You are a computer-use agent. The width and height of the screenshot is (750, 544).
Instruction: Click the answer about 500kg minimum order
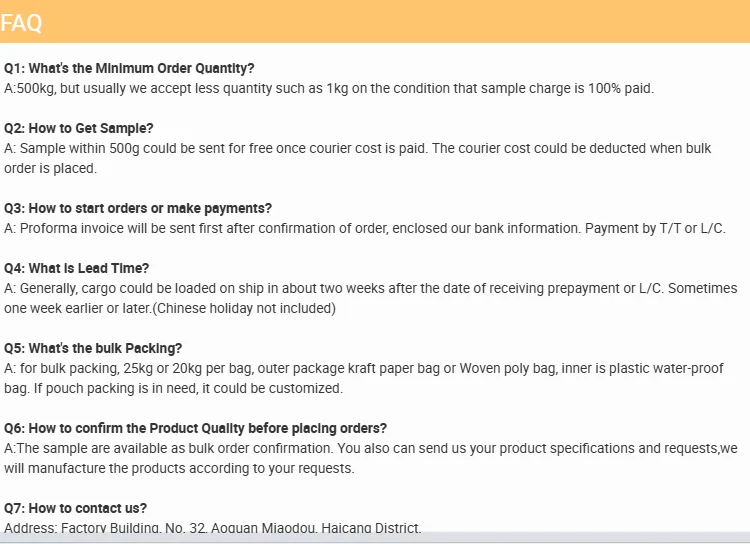[x=329, y=89]
